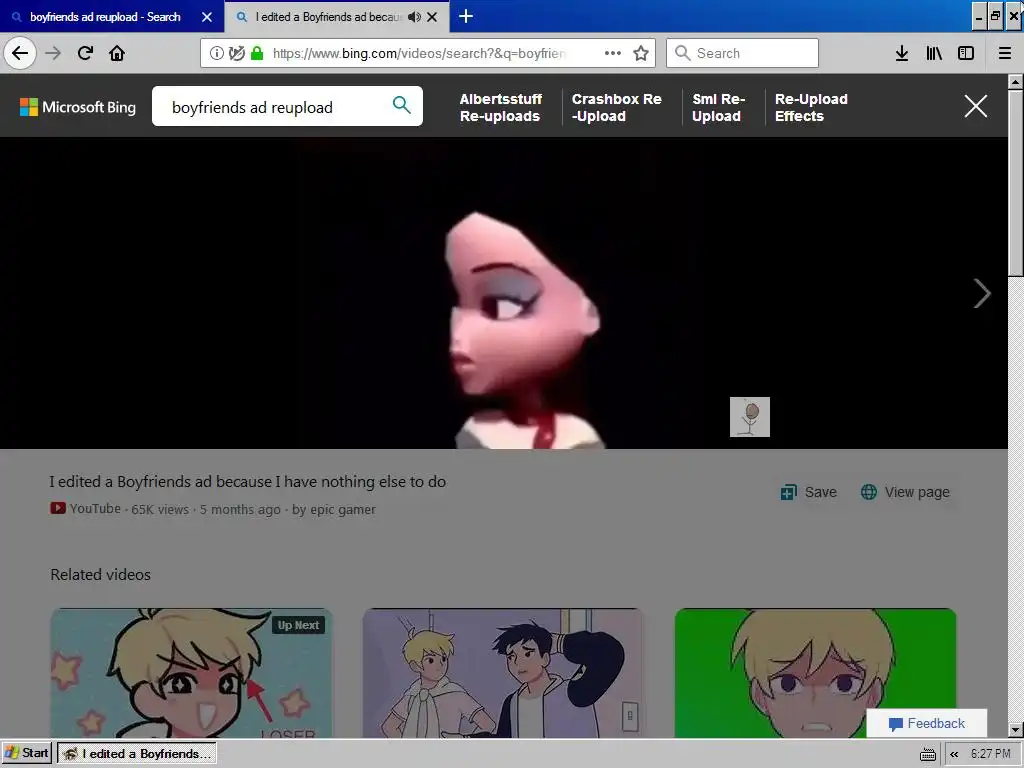The height and width of the screenshot is (768, 1024).
Task: Go to next video with right chevron
Action: click(982, 293)
